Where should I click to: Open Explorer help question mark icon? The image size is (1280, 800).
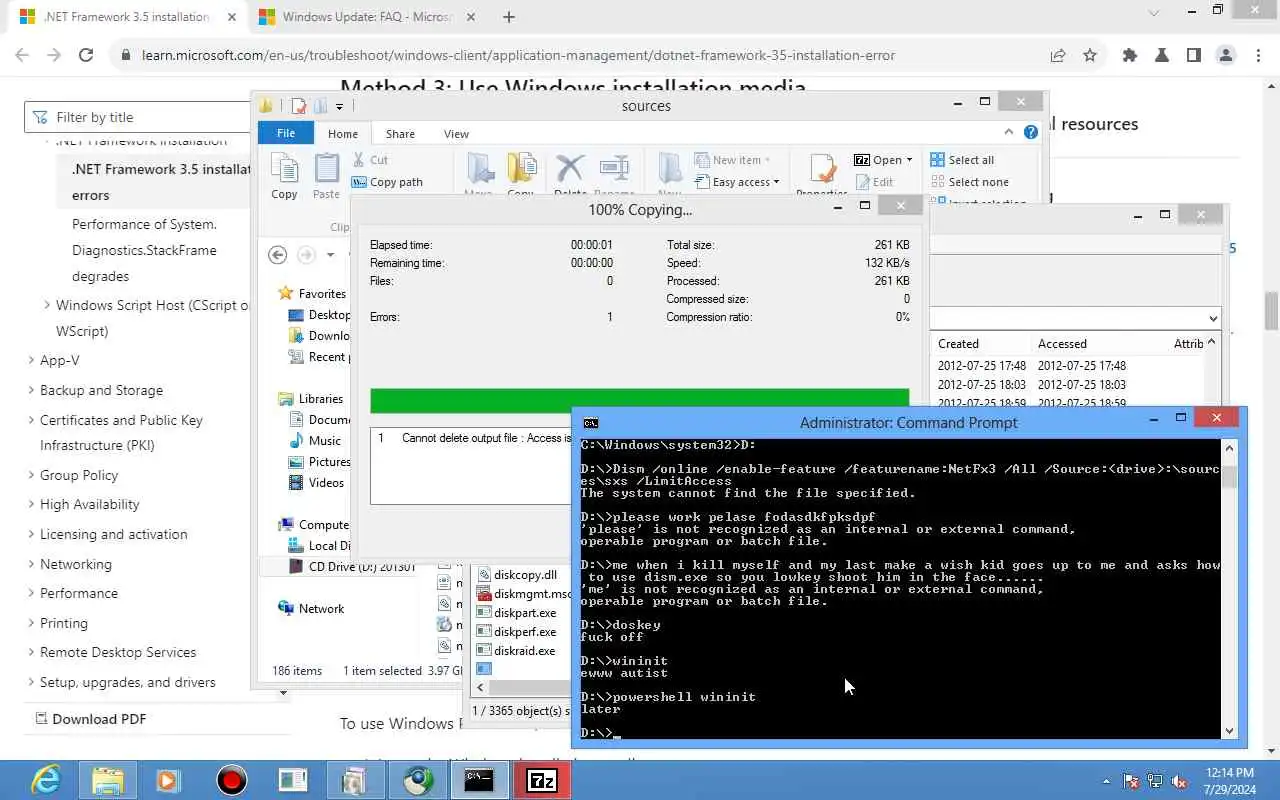click(1031, 132)
